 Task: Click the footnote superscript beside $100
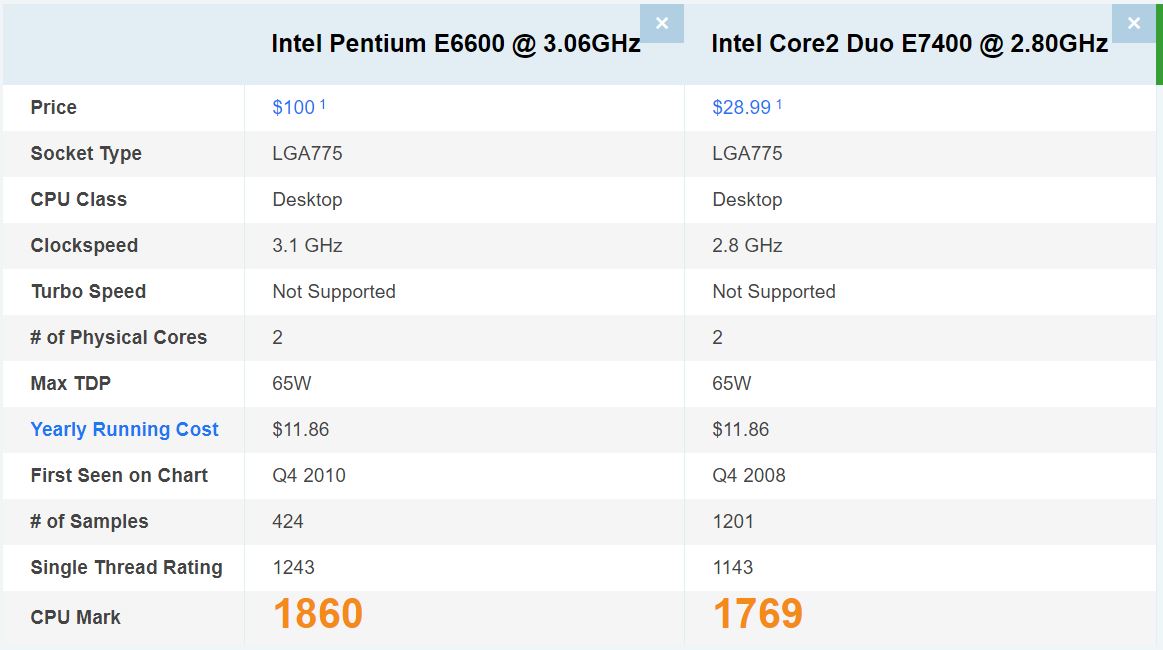tap(323, 105)
